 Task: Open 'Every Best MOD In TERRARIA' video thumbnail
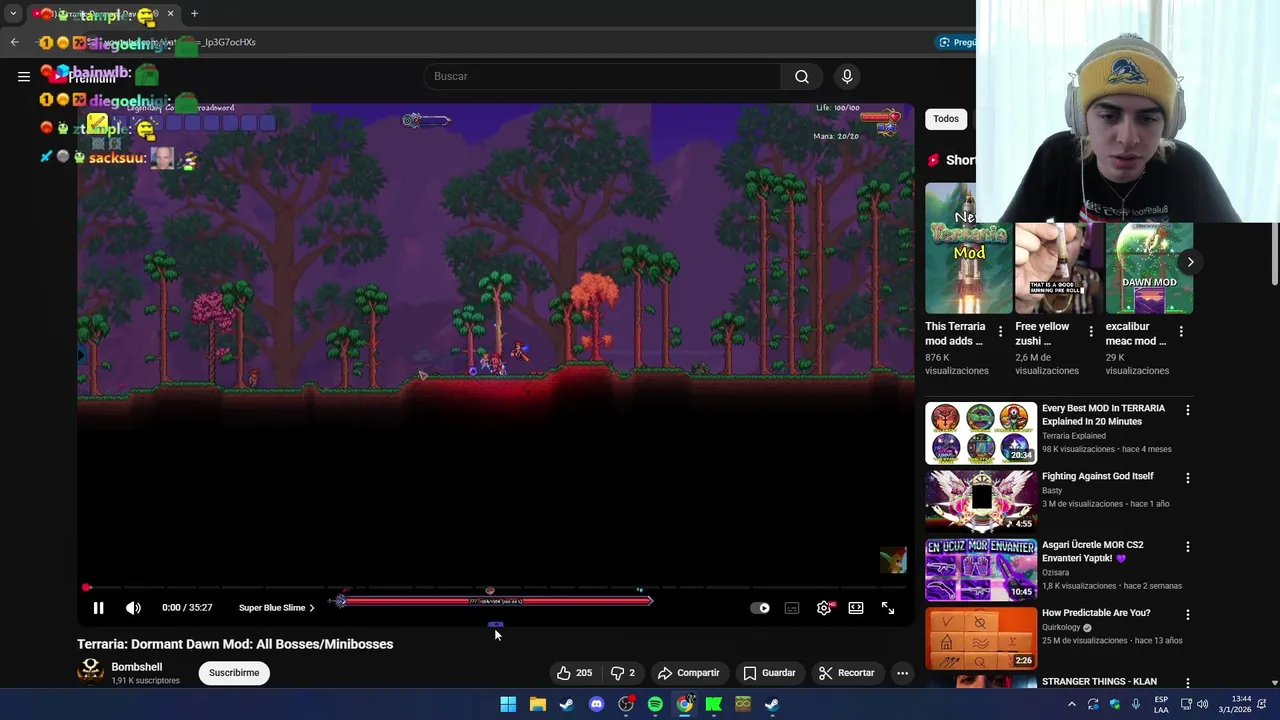[981, 433]
